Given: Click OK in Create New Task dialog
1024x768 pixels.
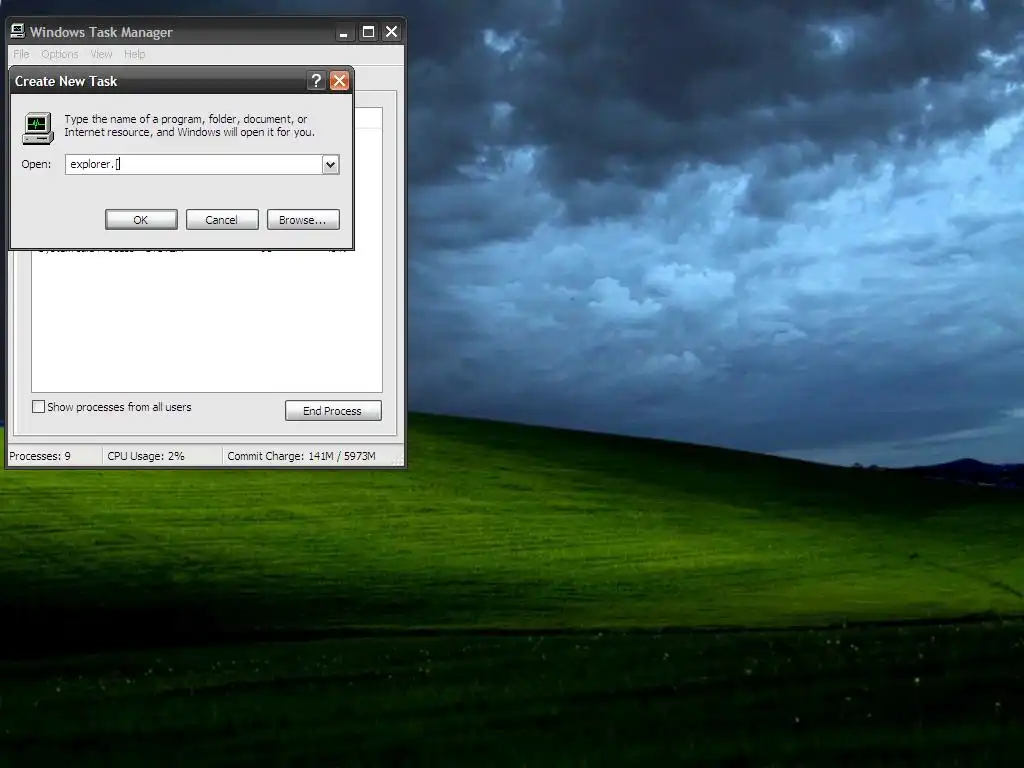Looking at the screenshot, I should pos(141,219).
